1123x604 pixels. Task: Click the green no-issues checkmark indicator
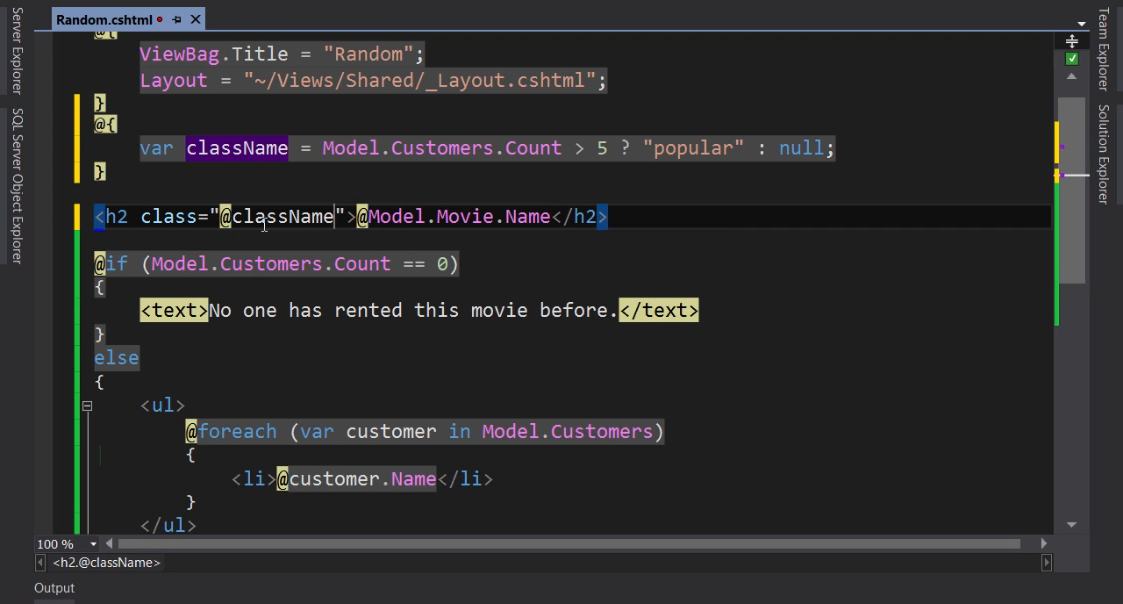coord(1072,59)
